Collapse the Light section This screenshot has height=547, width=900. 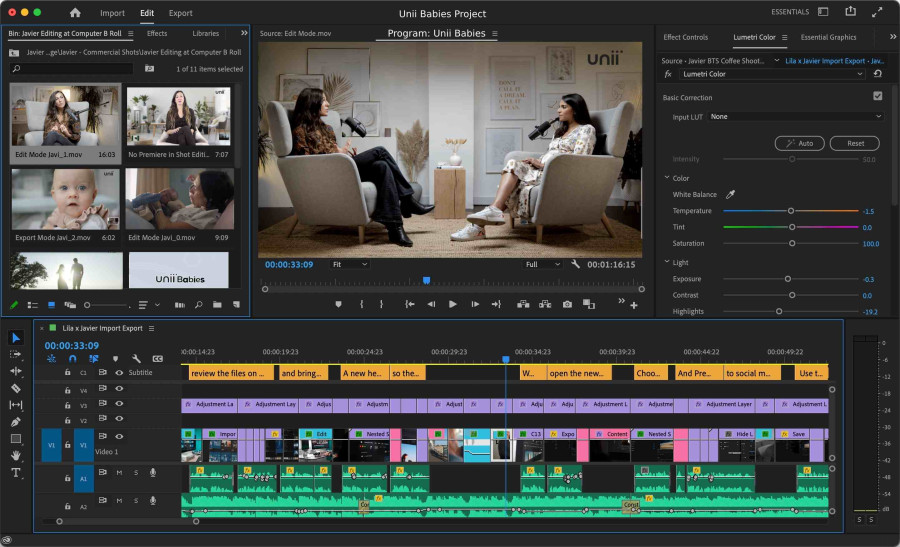tap(667, 262)
